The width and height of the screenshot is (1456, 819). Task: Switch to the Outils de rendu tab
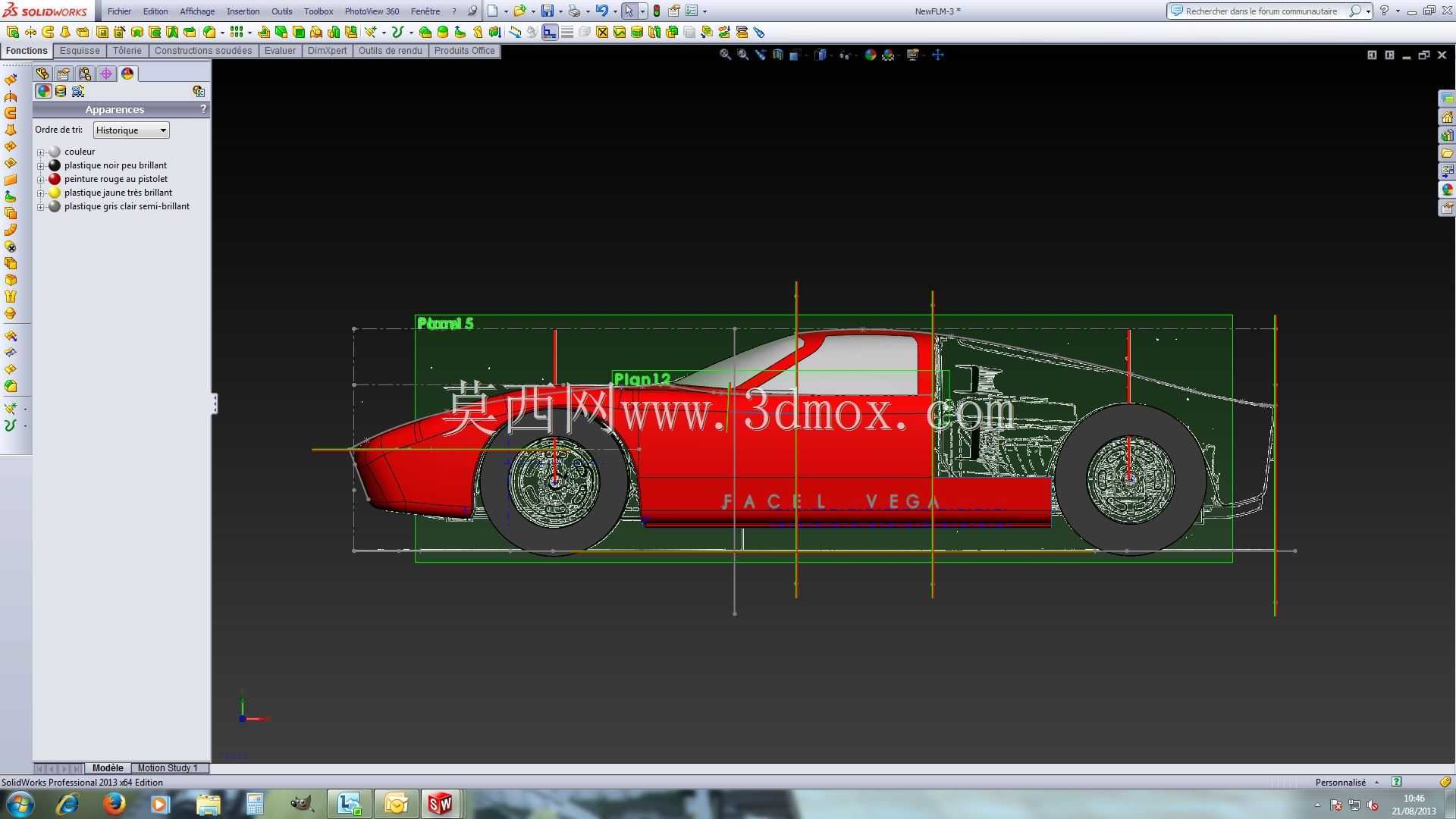coord(390,51)
